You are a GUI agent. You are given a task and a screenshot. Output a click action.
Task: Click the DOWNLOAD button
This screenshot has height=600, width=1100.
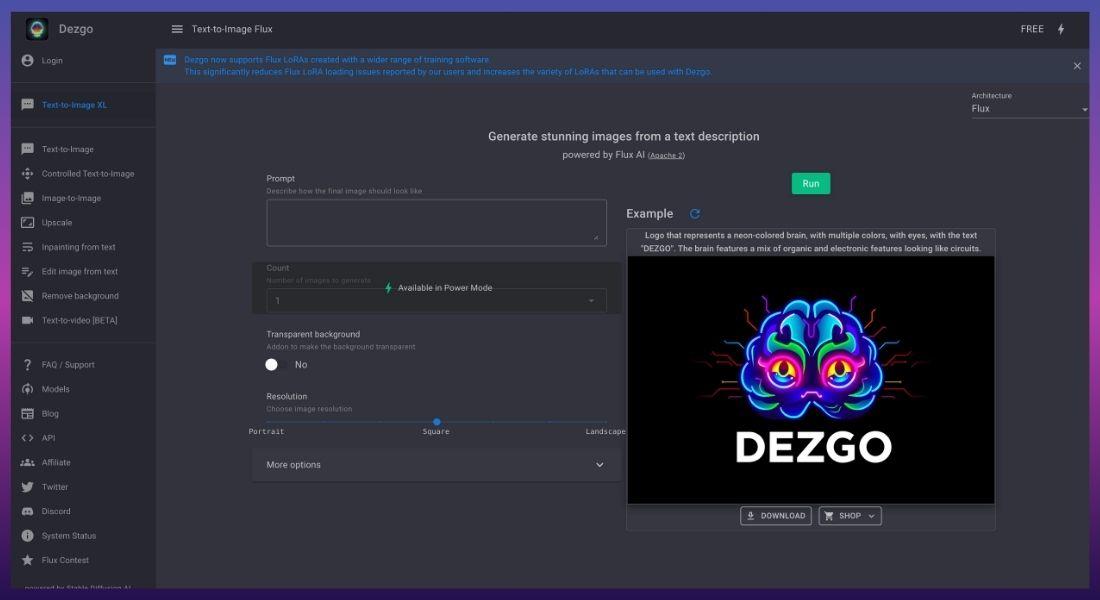[x=776, y=516]
